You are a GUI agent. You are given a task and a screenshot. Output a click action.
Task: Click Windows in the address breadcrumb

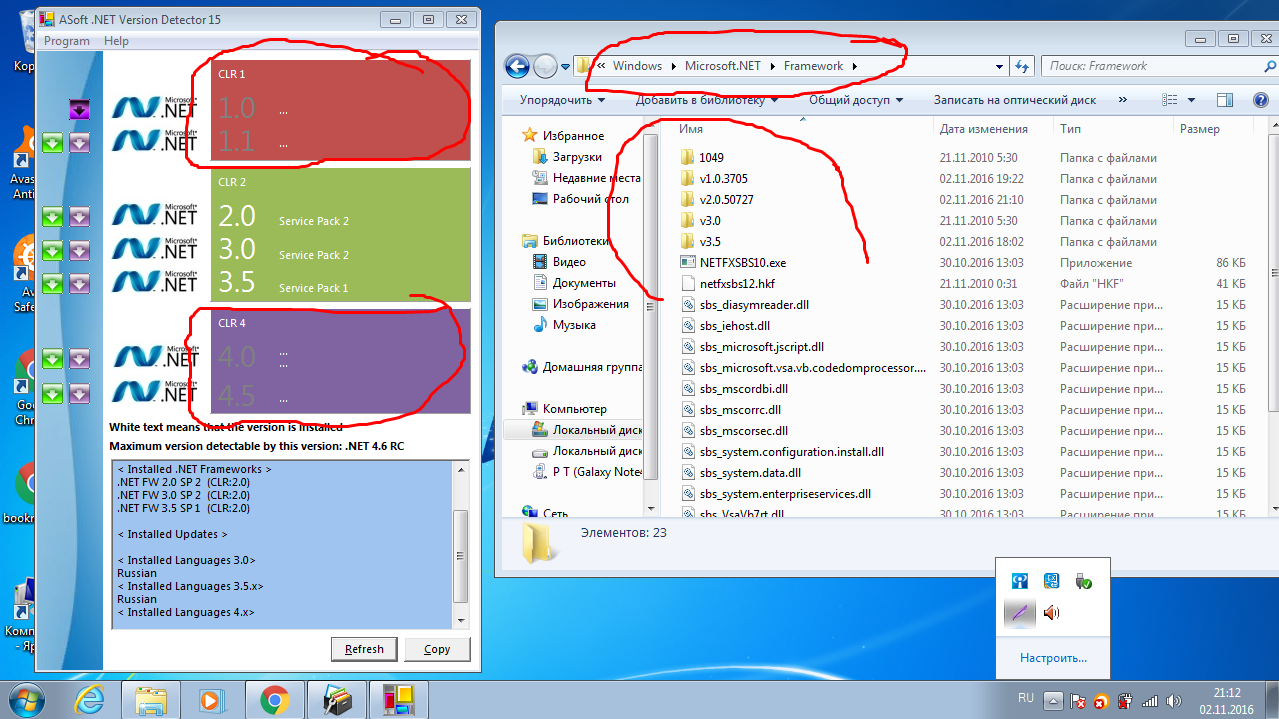637,66
